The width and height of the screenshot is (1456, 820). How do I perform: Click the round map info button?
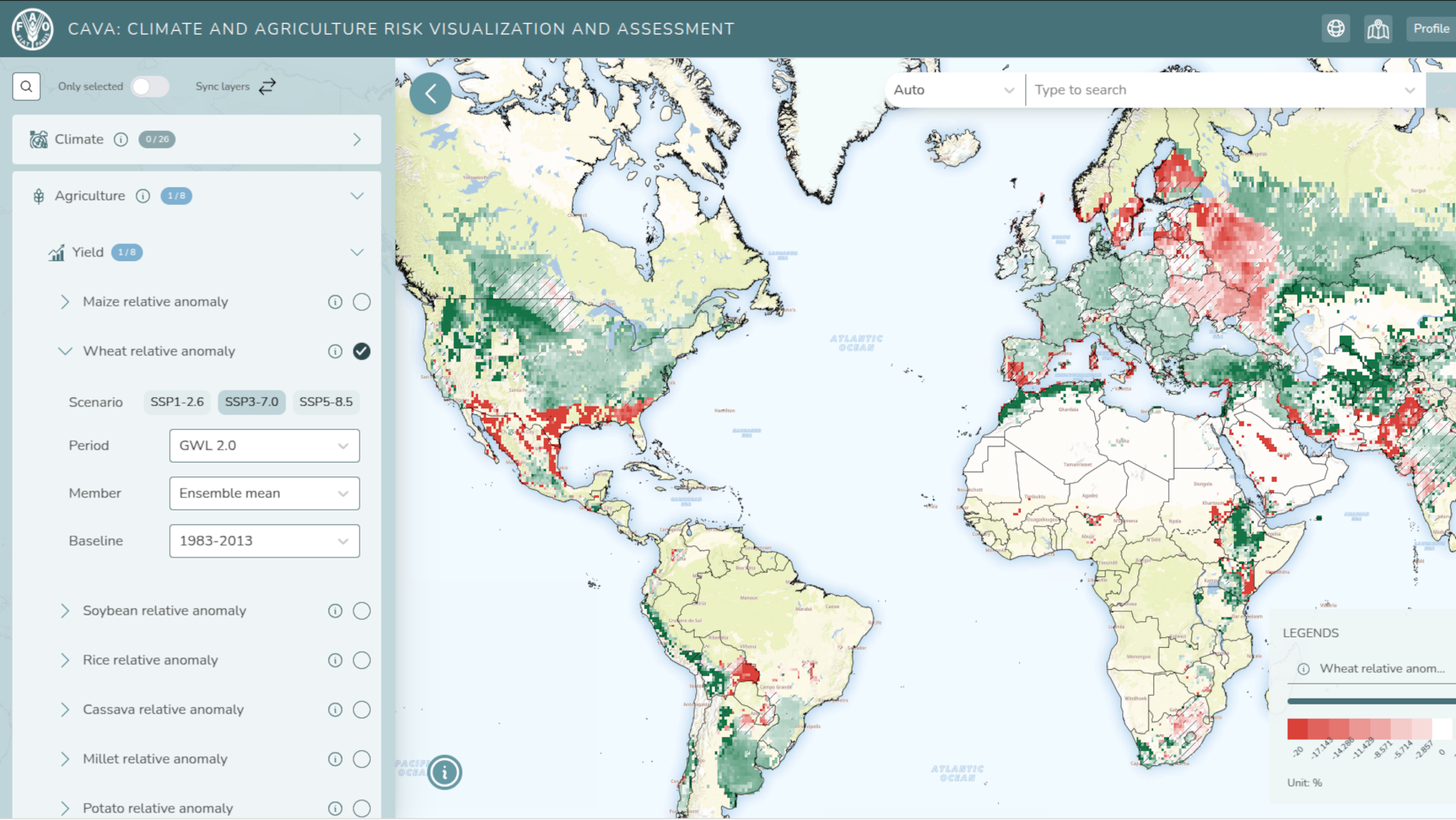click(x=444, y=772)
